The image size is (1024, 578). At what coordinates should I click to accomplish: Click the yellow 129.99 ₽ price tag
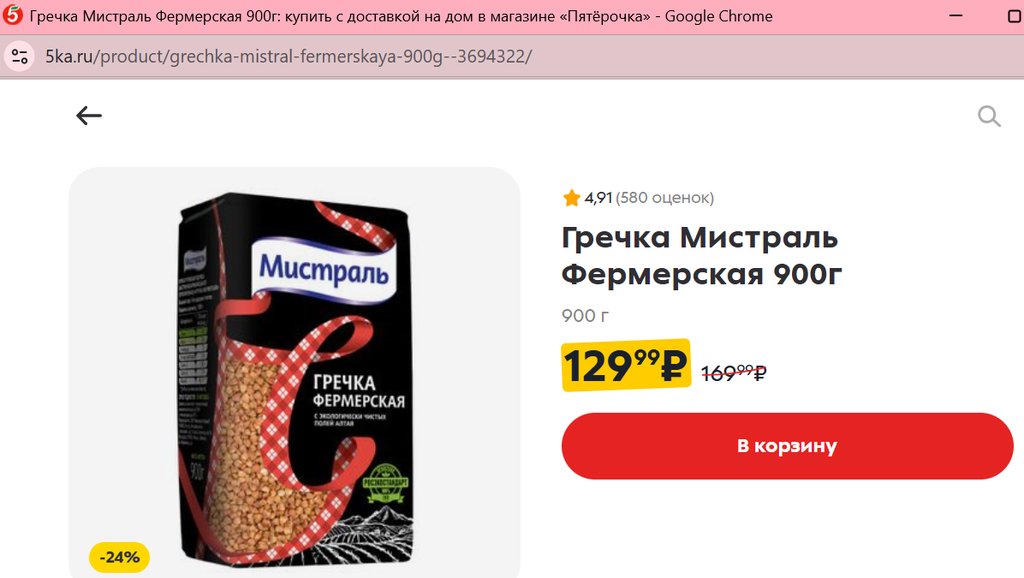(626, 365)
